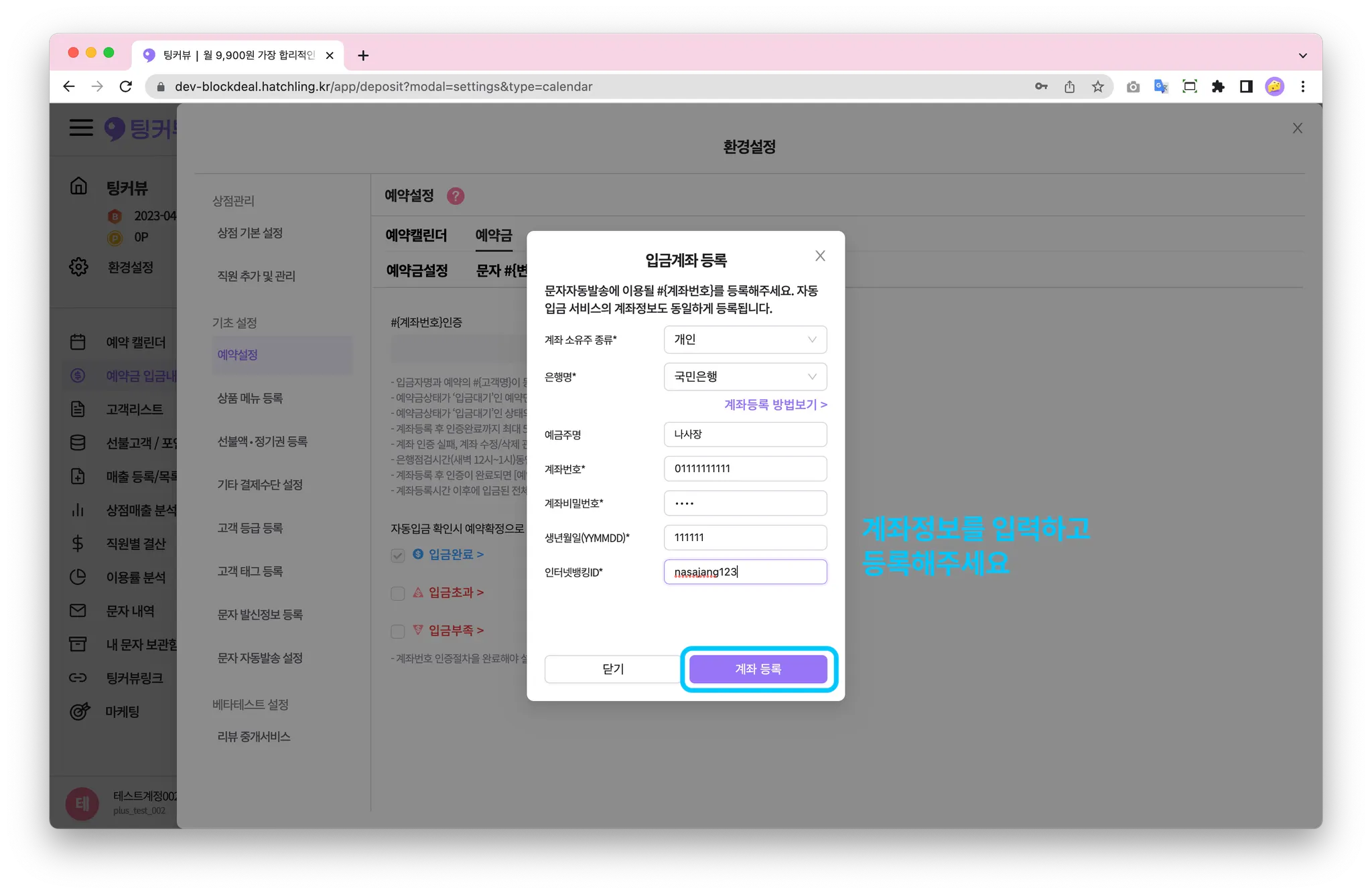Screen dimensions: 1372x894
Task: Click the 이용률 분석 pie chart icon
Action: (78, 577)
